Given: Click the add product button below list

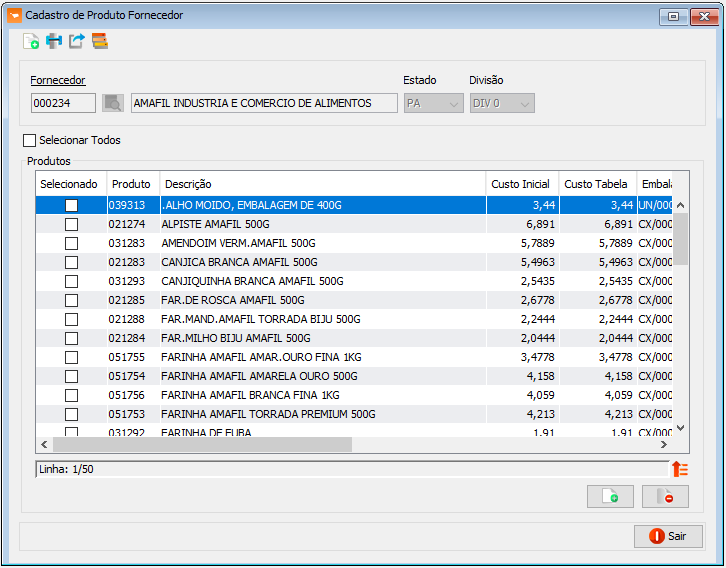Looking at the screenshot, I should 610,497.
